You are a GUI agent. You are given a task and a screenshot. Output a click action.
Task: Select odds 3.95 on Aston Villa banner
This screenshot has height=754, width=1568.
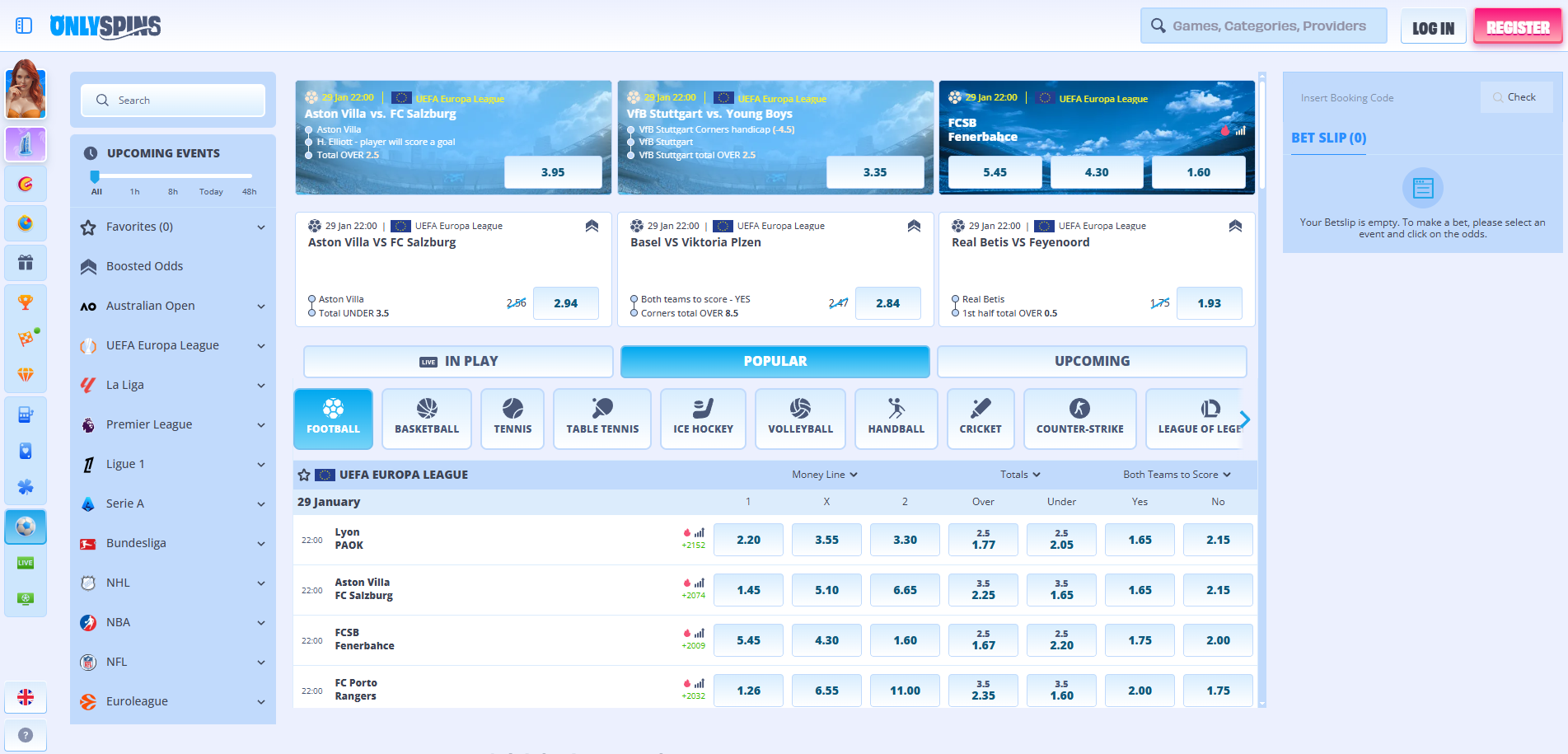(553, 172)
